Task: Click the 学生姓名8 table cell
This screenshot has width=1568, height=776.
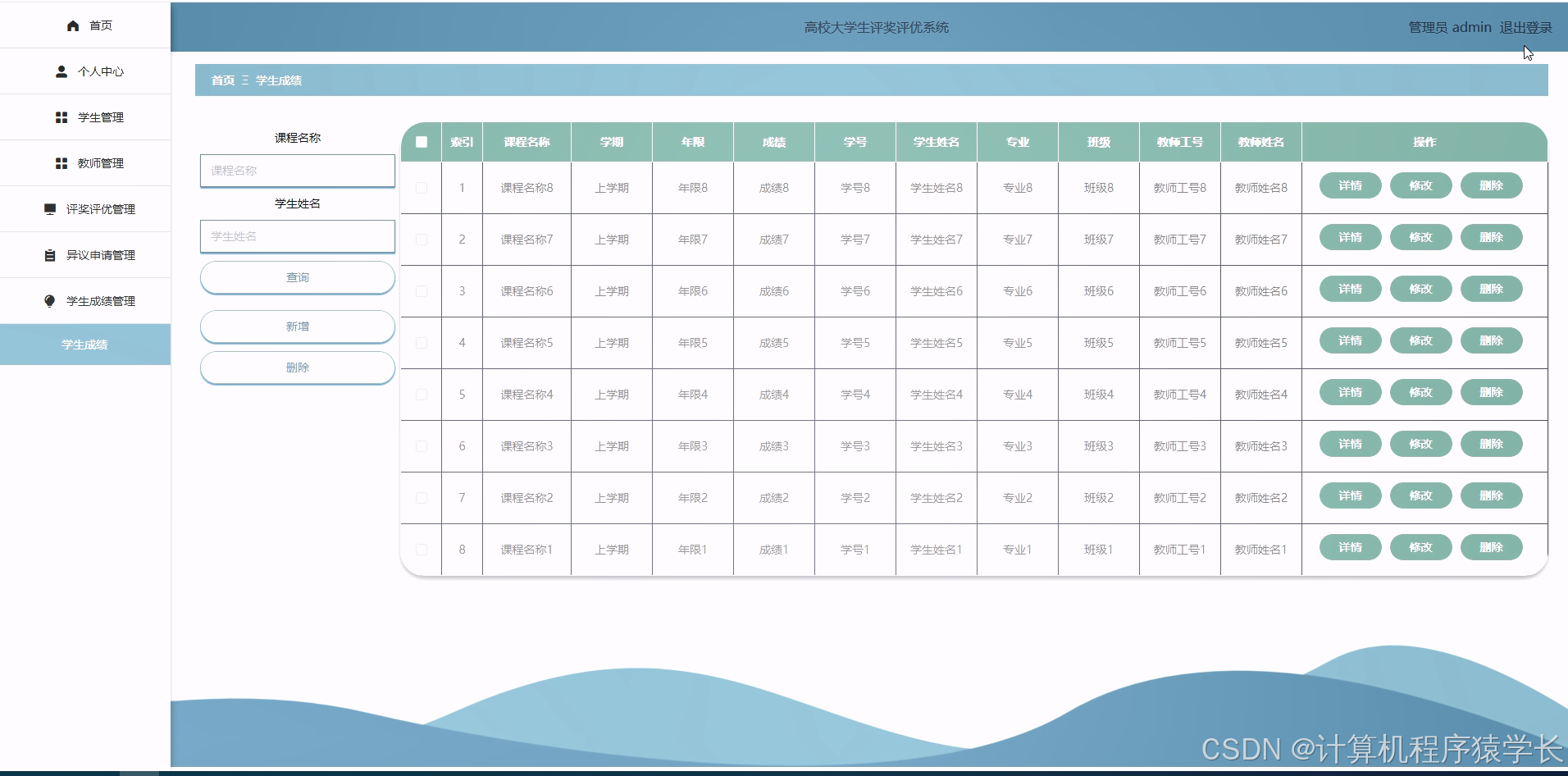Action: click(x=937, y=188)
